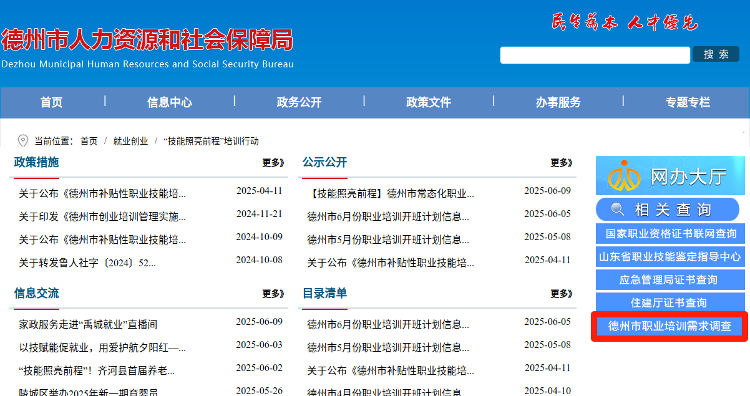Image resolution: width=750 pixels, height=396 pixels.
Task: Open "技能照亮前程"！齐河县首届养老... article
Action: coord(97,371)
